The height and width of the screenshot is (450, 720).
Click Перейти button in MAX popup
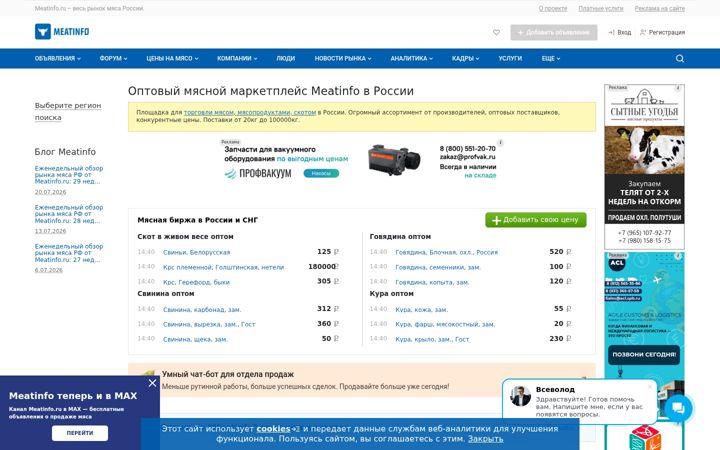pos(80,433)
